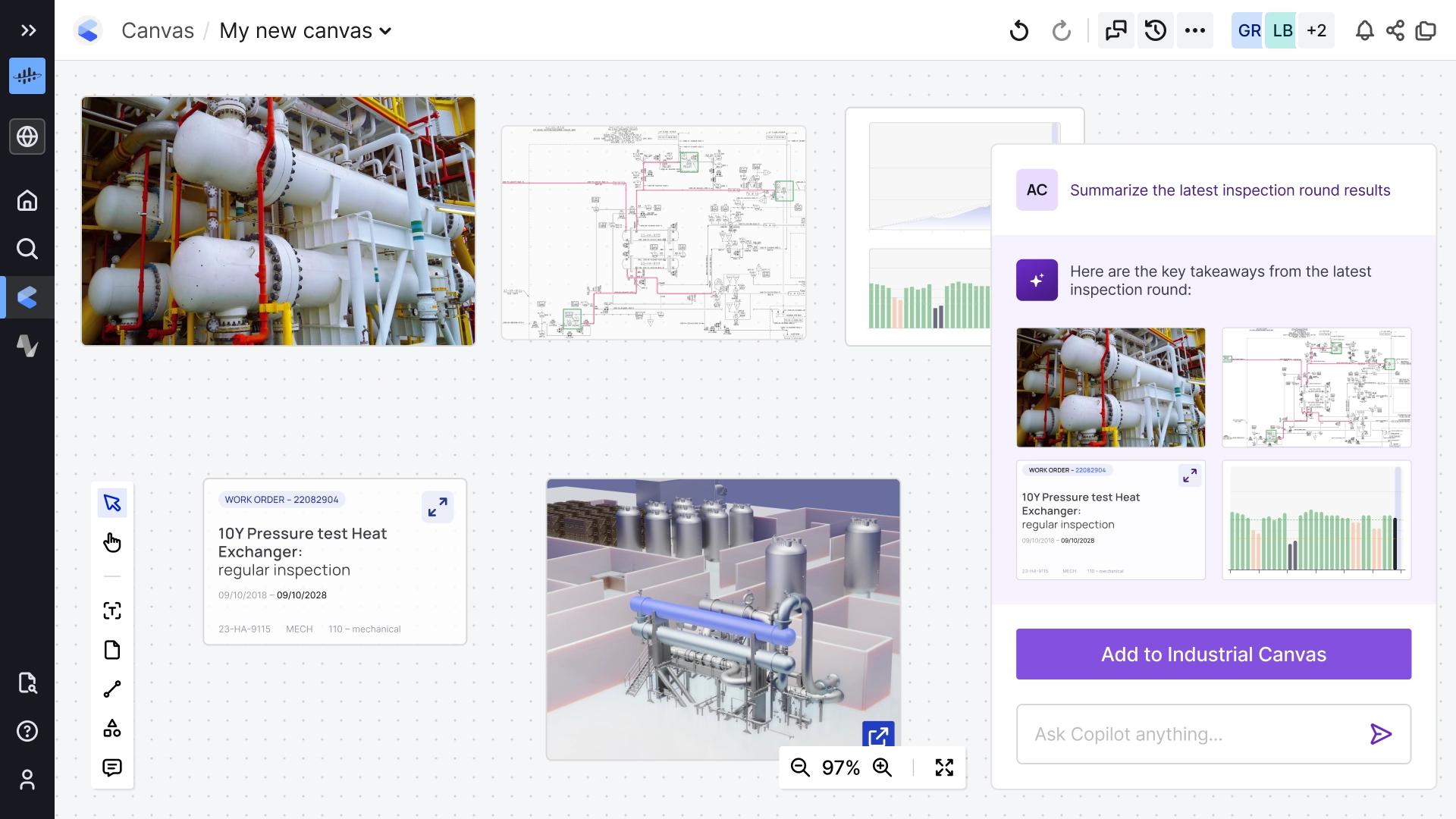
Task: Select the shapes tool
Action: point(112,729)
